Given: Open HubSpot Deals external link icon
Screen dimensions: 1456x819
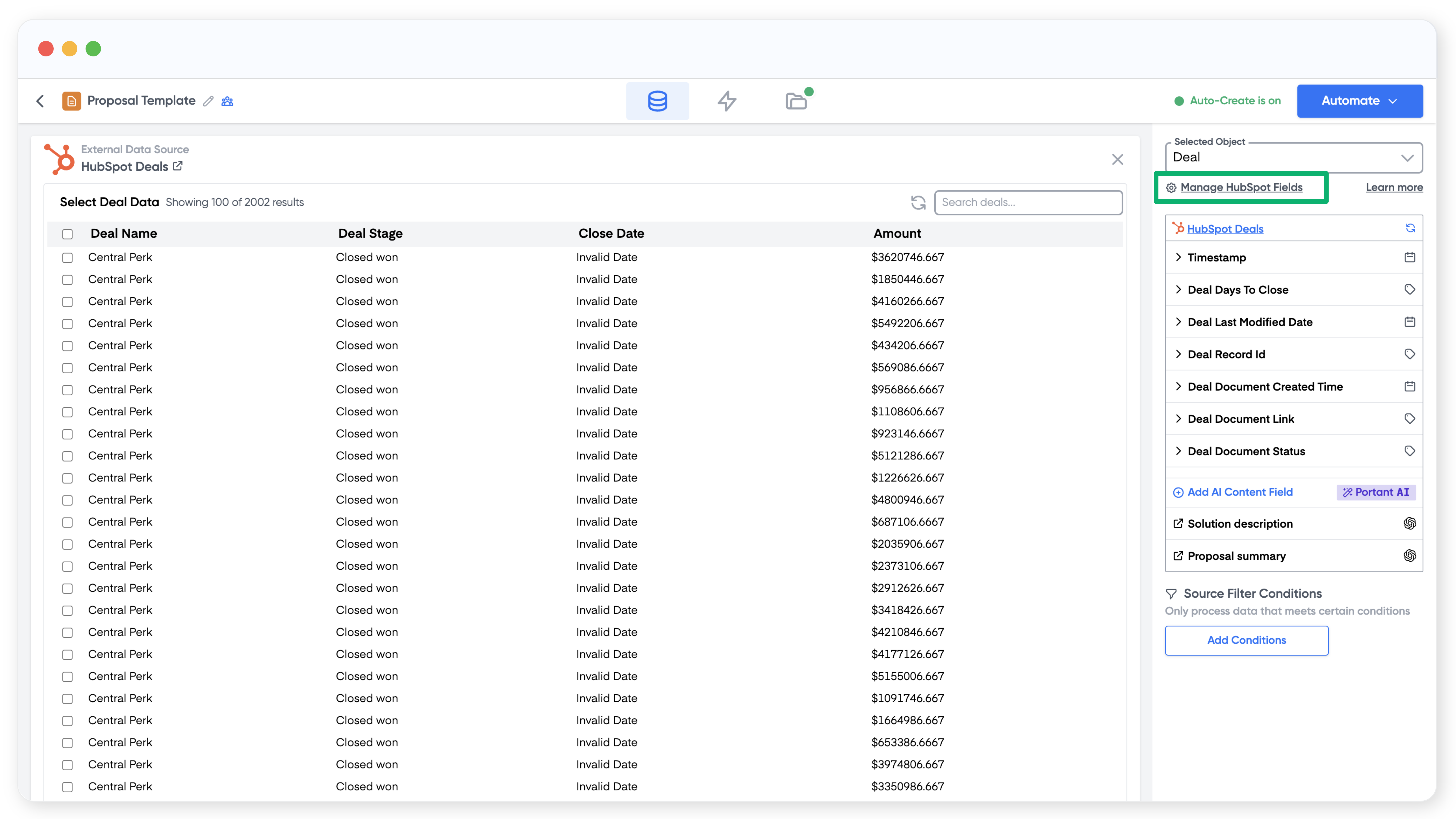Looking at the screenshot, I should point(177,166).
